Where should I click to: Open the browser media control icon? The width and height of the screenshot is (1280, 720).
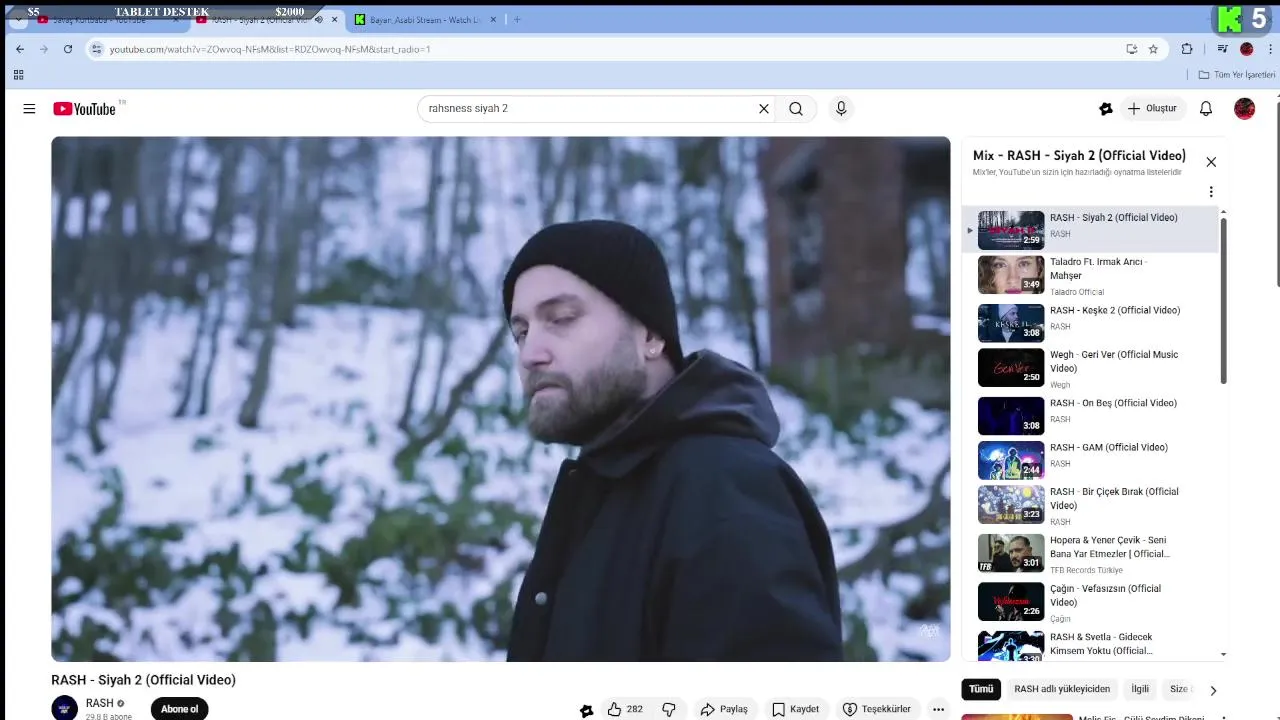(x=1222, y=49)
